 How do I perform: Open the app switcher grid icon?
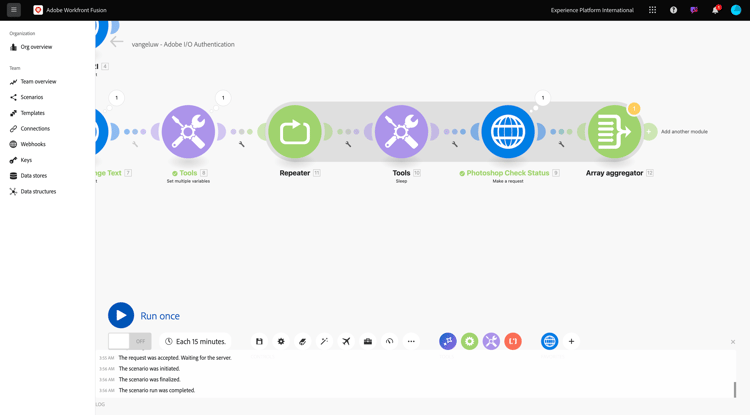click(x=652, y=10)
